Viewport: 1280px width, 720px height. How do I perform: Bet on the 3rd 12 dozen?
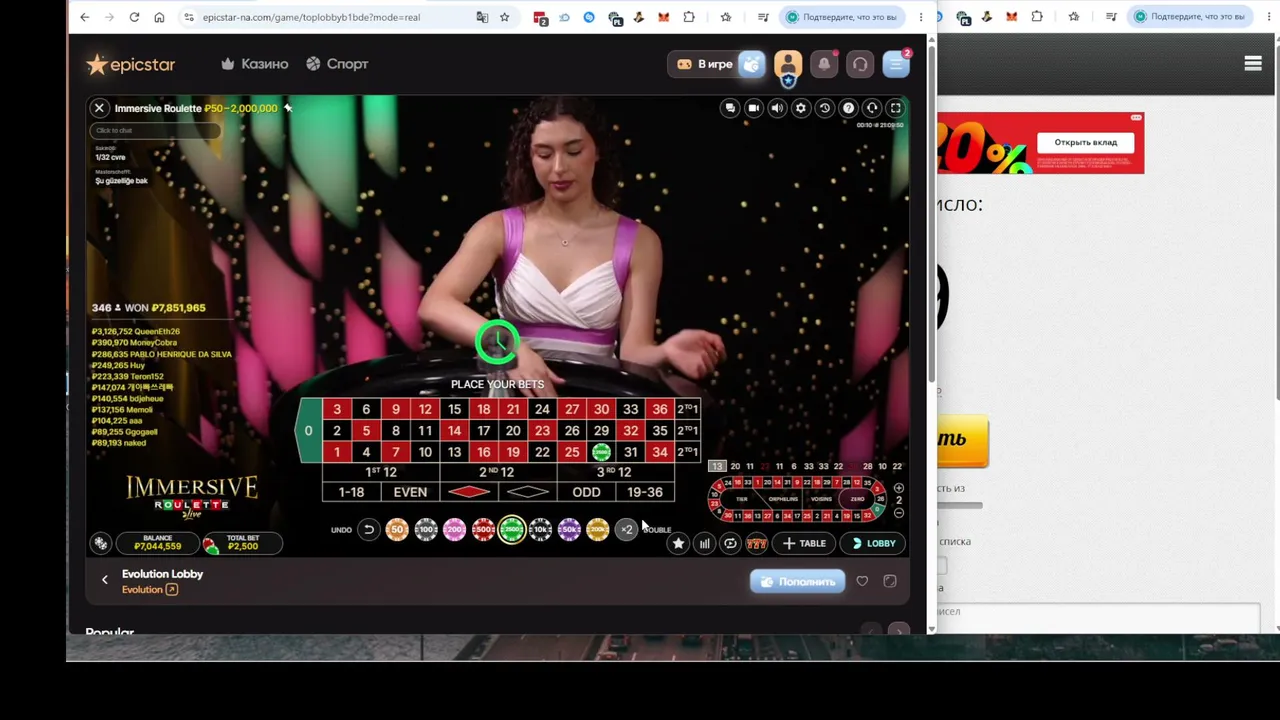click(x=614, y=472)
